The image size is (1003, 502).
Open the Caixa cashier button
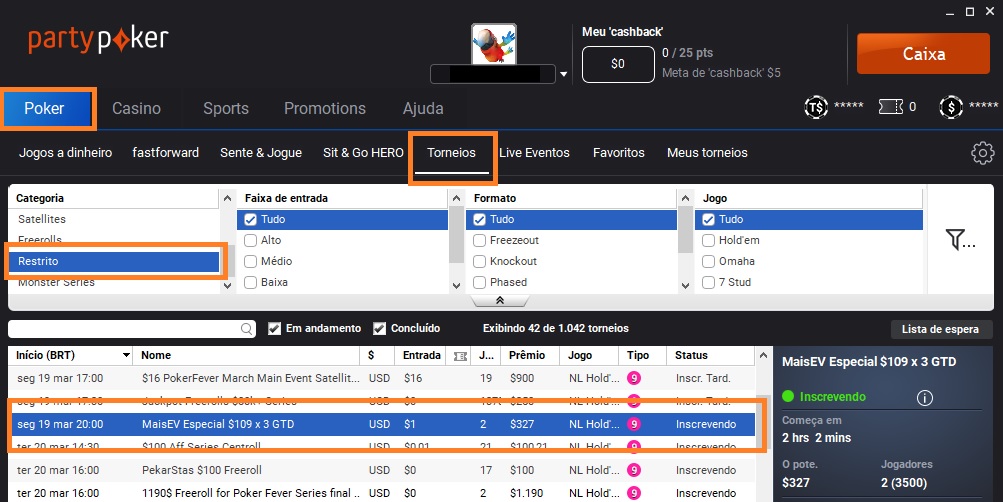[923, 54]
